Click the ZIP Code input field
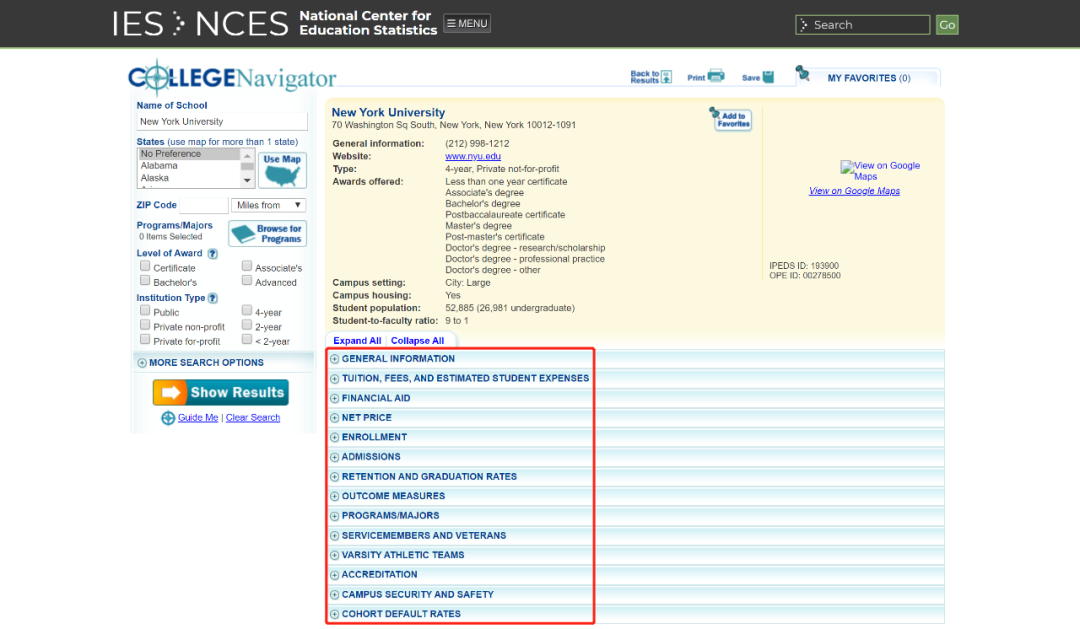Screen dimensions: 1080x629 204,205
